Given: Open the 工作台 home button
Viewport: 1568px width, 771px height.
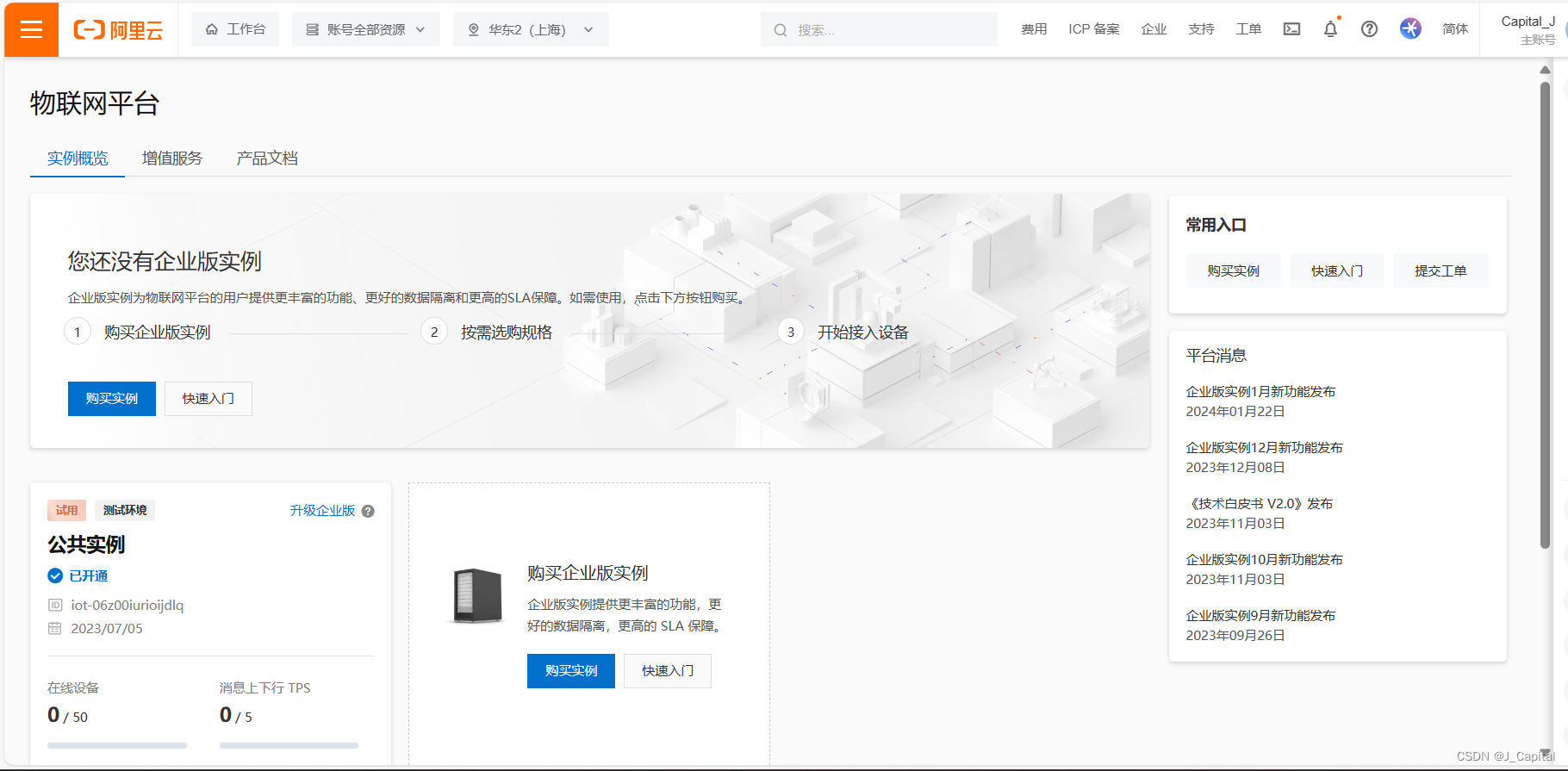Looking at the screenshot, I should 235,29.
